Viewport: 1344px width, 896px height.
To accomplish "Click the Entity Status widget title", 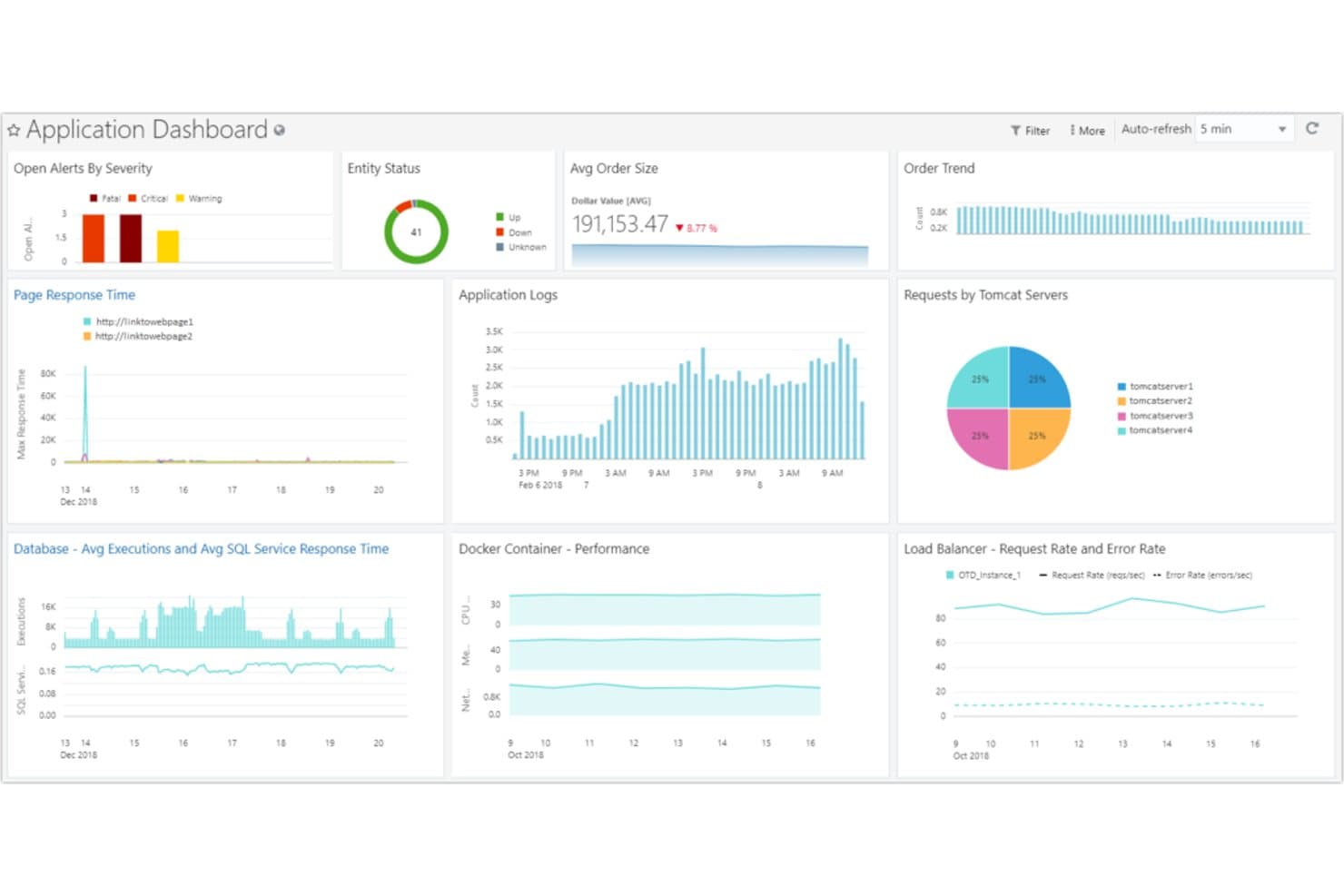I will click(x=384, y=168).
